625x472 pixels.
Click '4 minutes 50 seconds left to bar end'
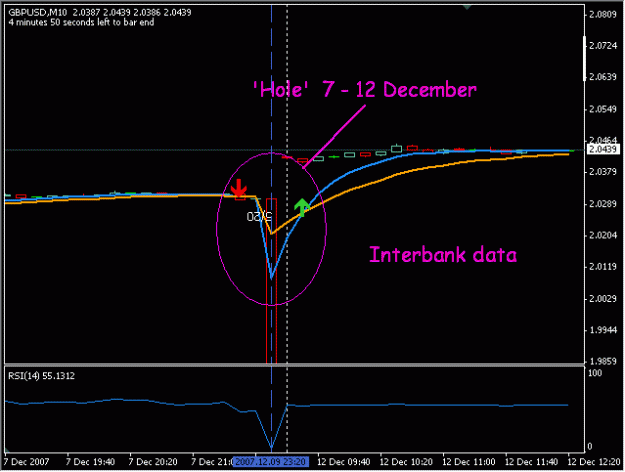coord(81,22)
